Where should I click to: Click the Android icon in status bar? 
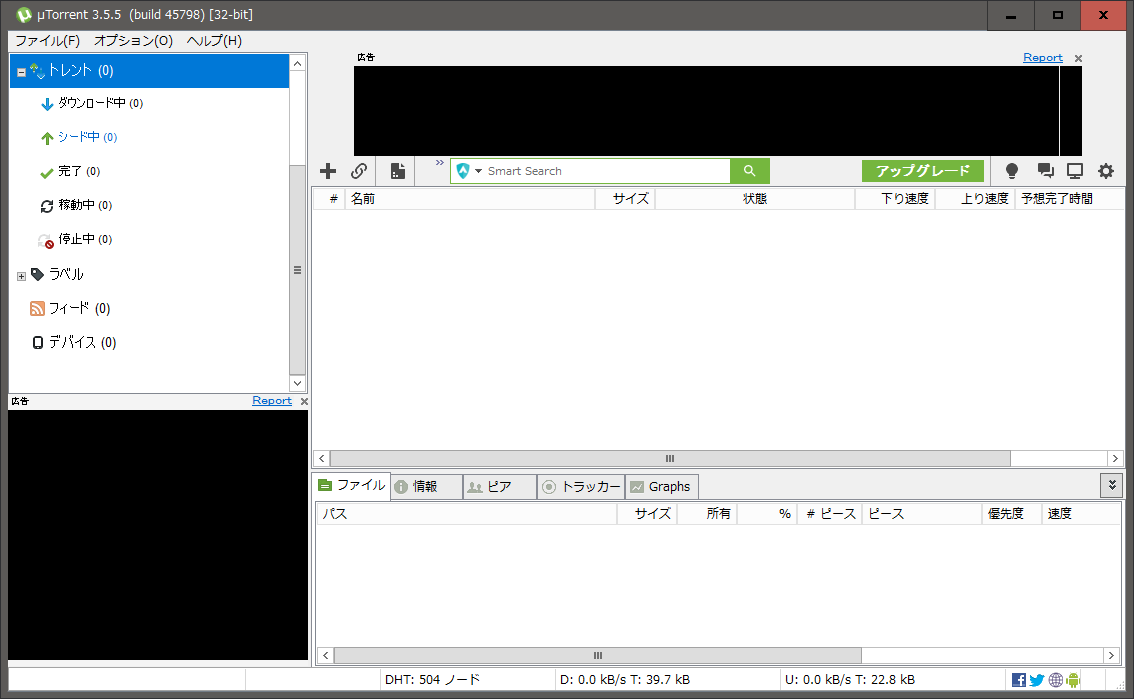point(1073,680)
